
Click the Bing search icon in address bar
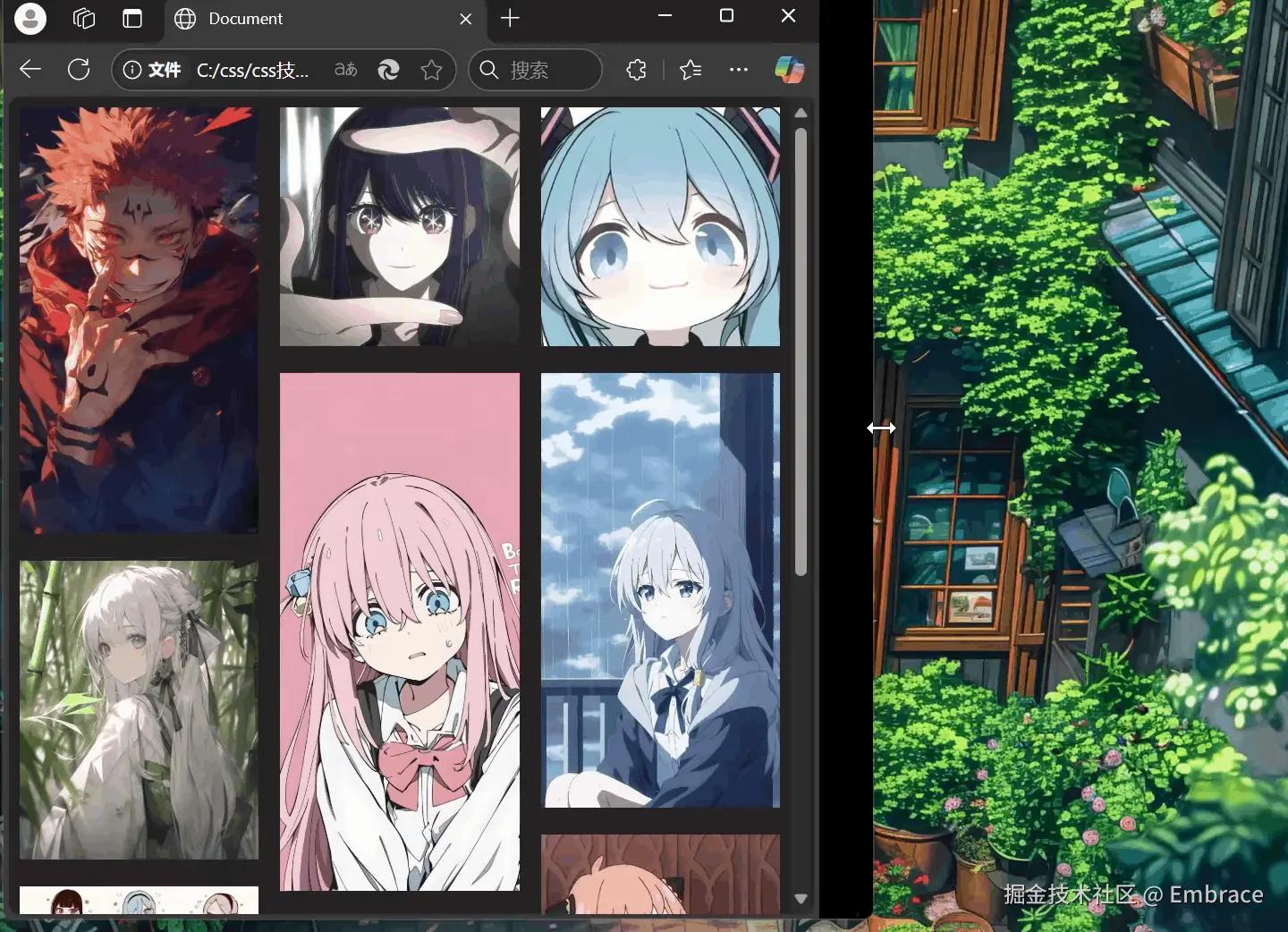pos(389,70)
